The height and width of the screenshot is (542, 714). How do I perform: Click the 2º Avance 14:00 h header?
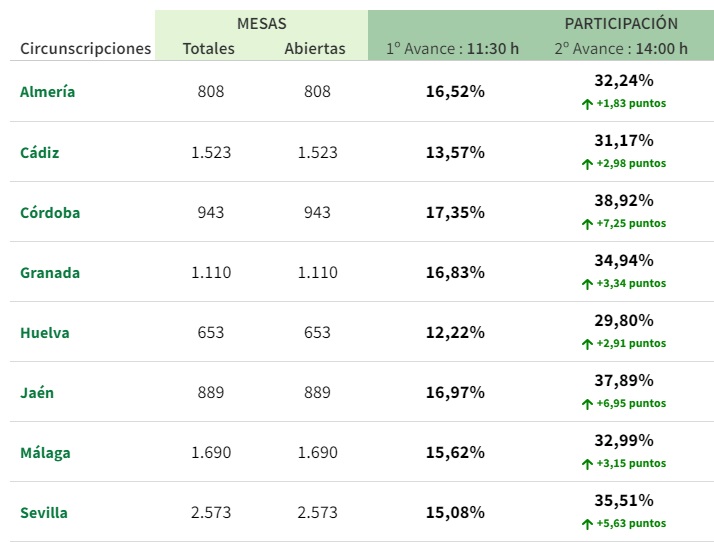click(x=621, y=48)
